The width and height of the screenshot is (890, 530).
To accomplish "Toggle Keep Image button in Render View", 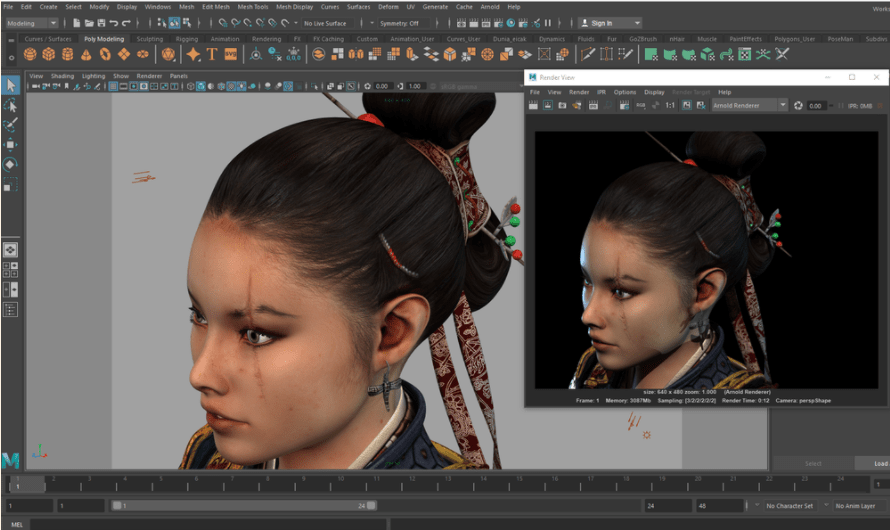I will click(x=686, y=106).
